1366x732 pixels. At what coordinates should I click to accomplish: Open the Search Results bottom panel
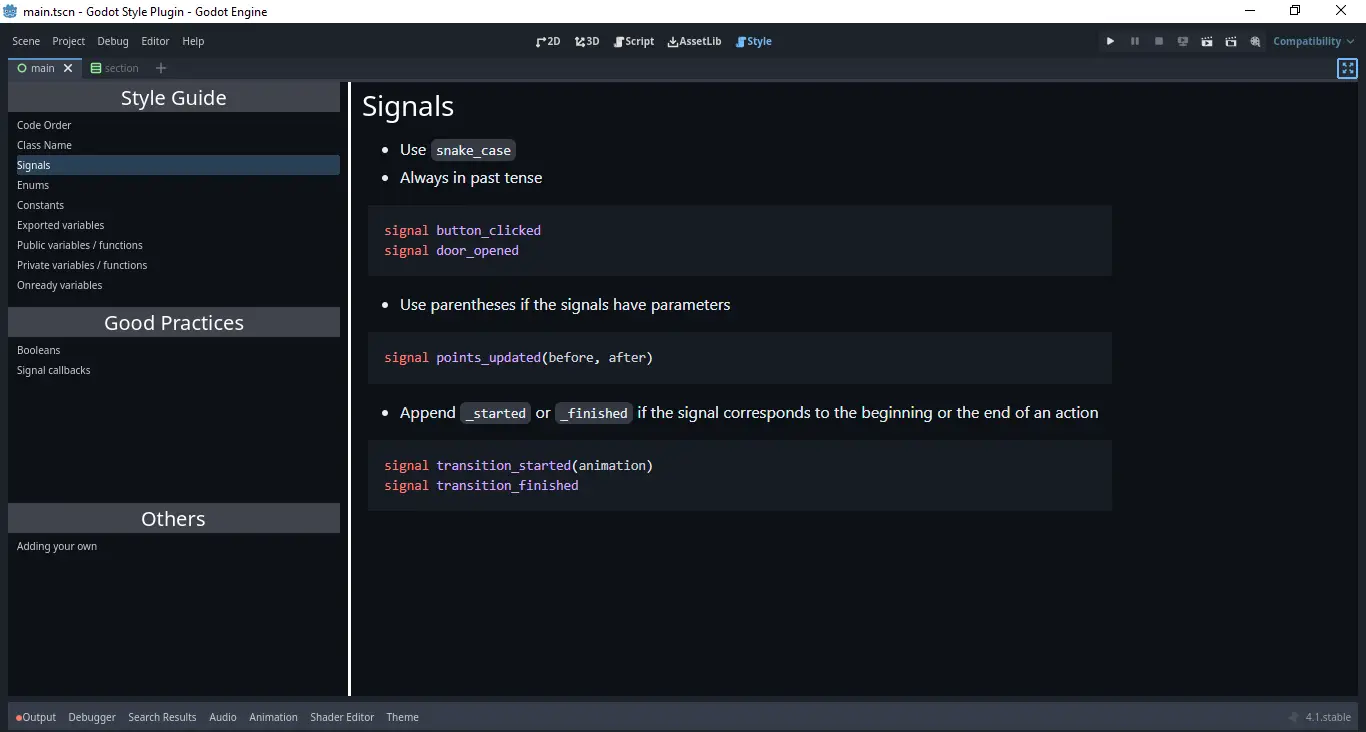(x=162, y=717)
